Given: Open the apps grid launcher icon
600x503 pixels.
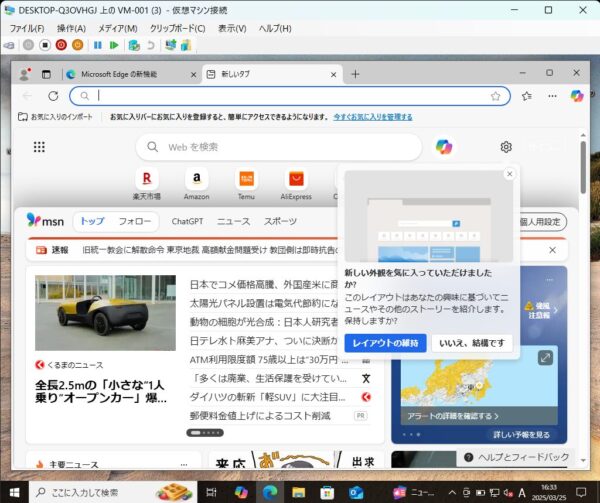Looking at the screenshot, I should click(39, 147).
